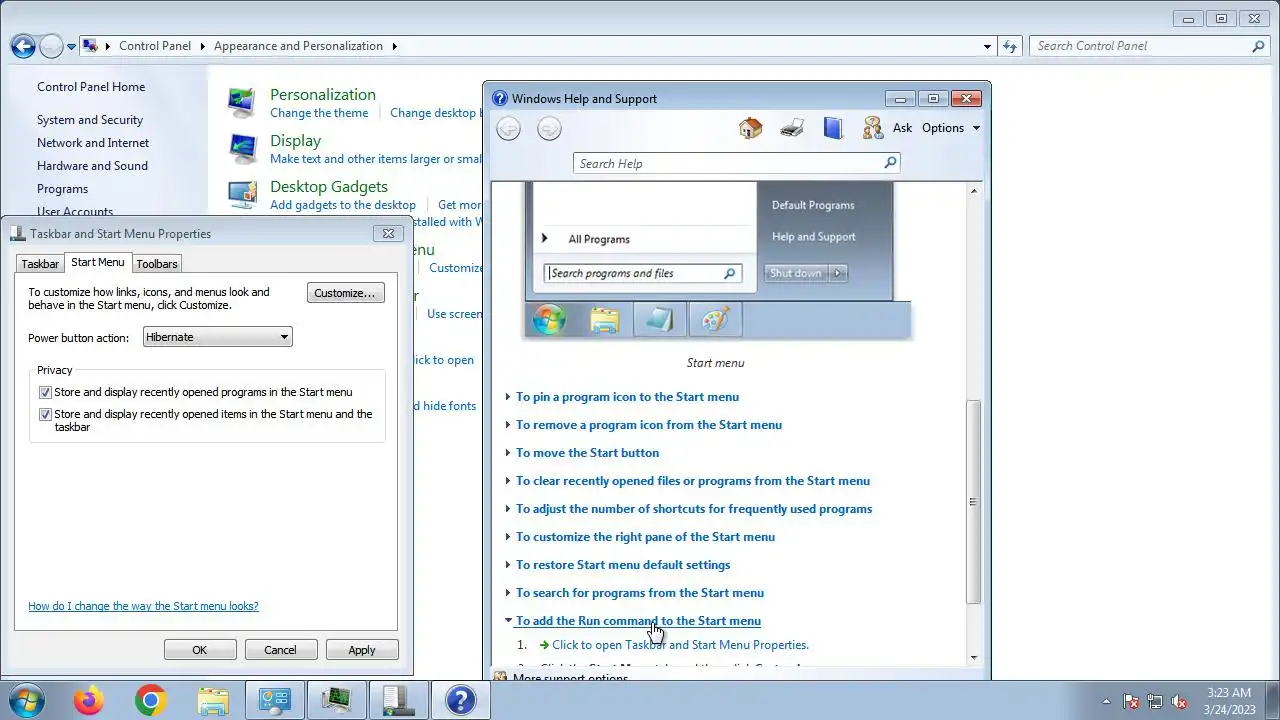Image resolution: width=1280 pixels, height=720 pixels.
Task: Switch to the Taskbar tab
Action: pos(40,264)
